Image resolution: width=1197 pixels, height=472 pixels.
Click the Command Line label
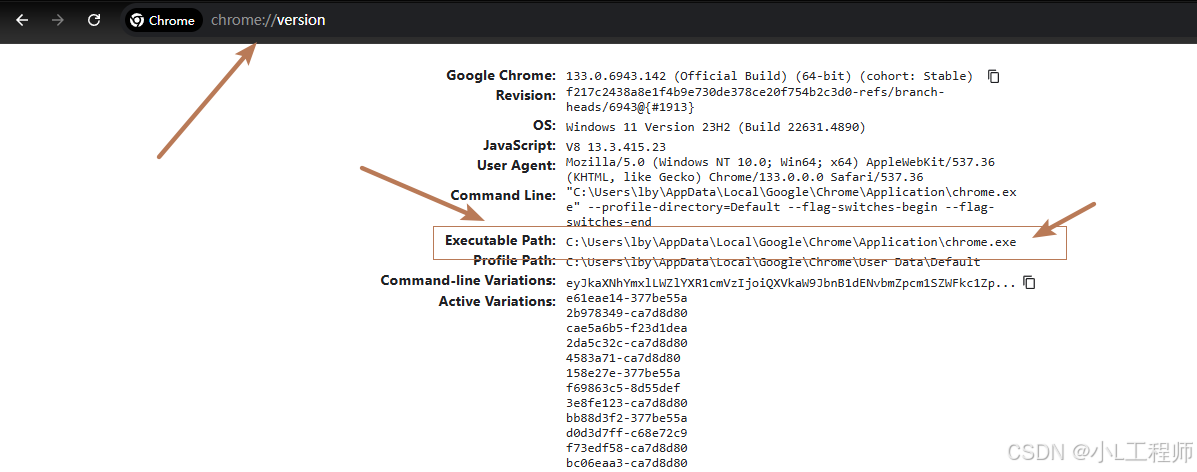[503, 196]
